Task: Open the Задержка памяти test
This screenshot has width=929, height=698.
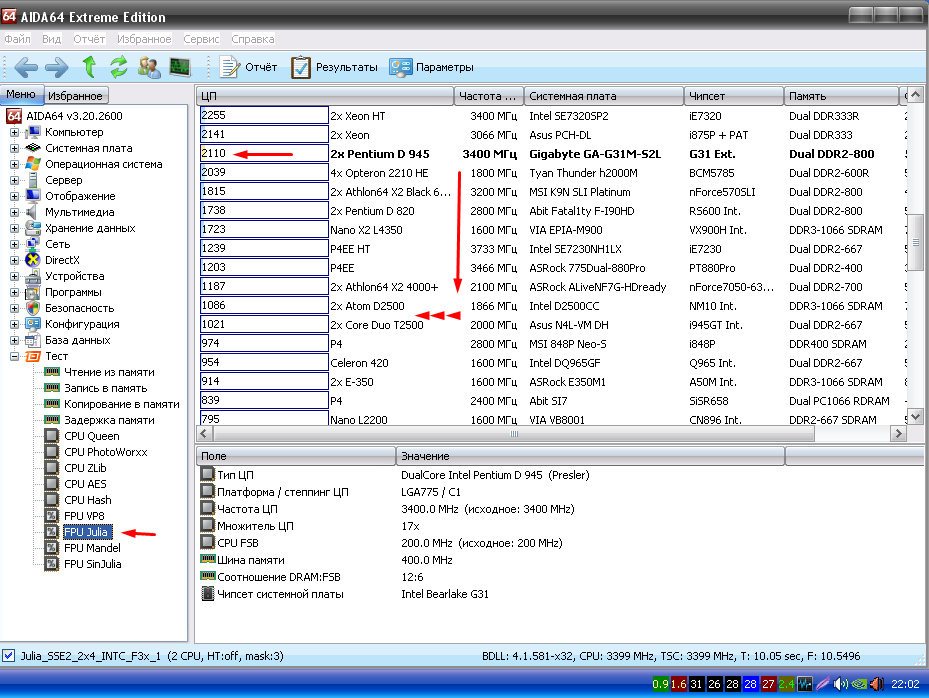Action: click(x=101, y=420)
